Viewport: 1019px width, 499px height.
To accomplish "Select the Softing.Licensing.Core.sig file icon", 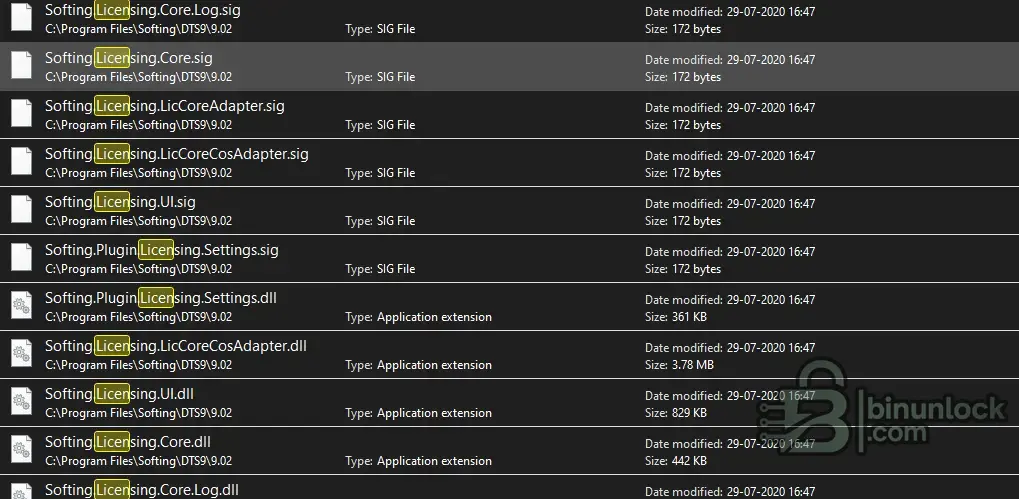I will 21,66.
